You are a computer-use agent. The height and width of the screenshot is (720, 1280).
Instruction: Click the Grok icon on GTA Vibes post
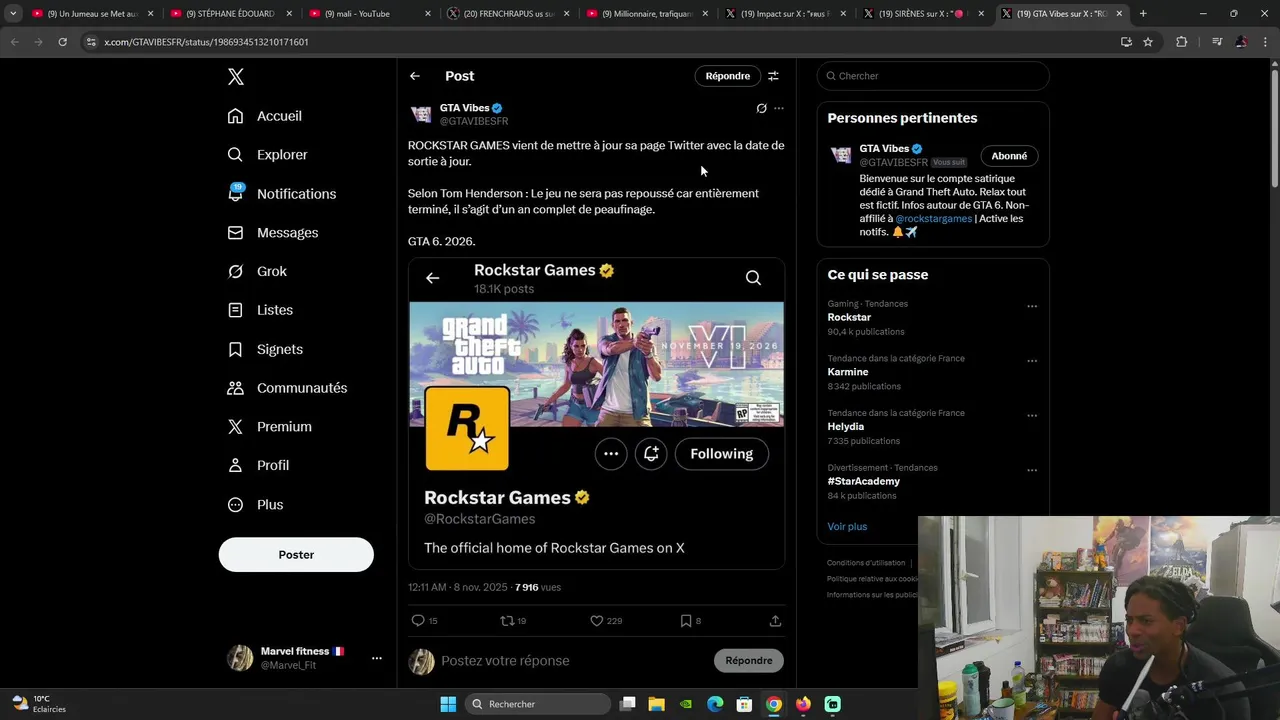coord(761,108)
